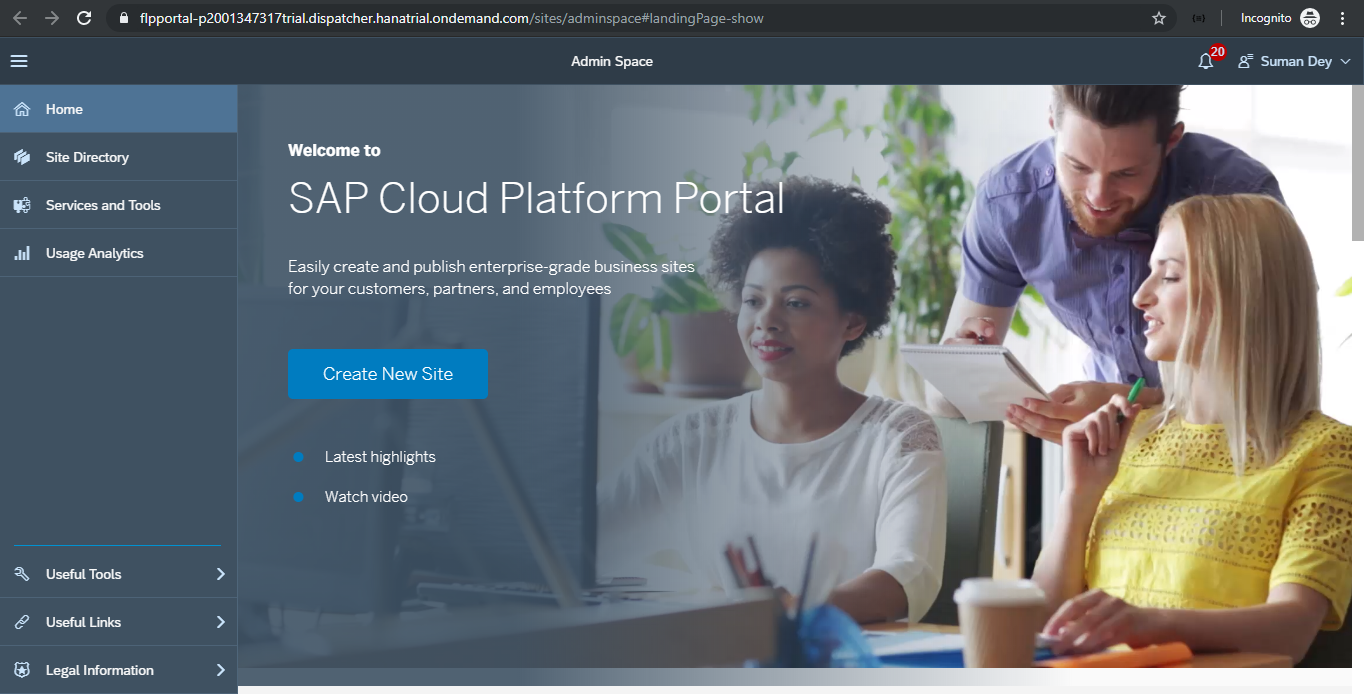Click the Create New Site button
The width and height of the screenshot is (1364, 694).
[388, 374]
